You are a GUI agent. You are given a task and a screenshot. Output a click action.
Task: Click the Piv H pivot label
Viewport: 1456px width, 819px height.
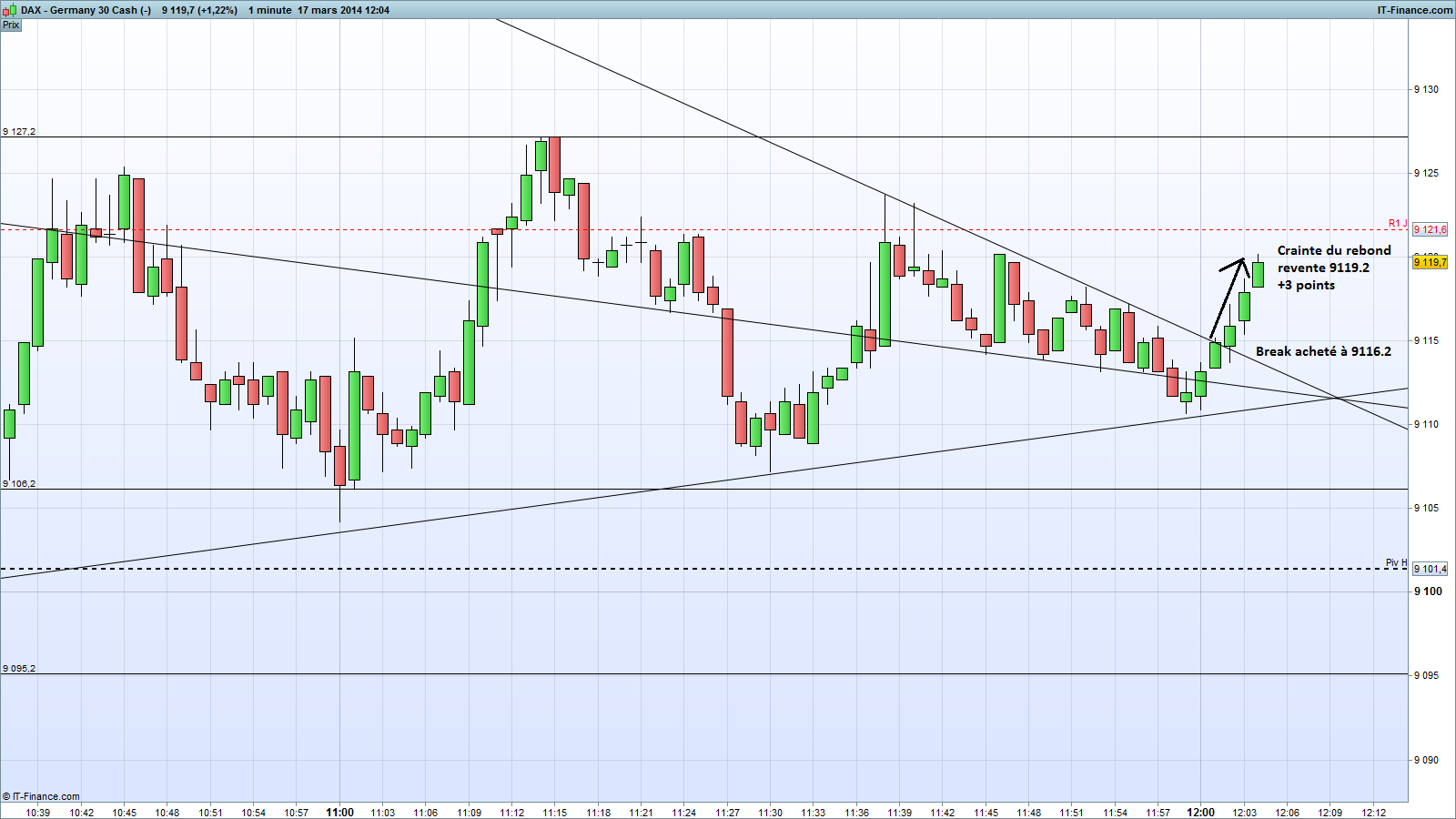[x=1397, y=562]
